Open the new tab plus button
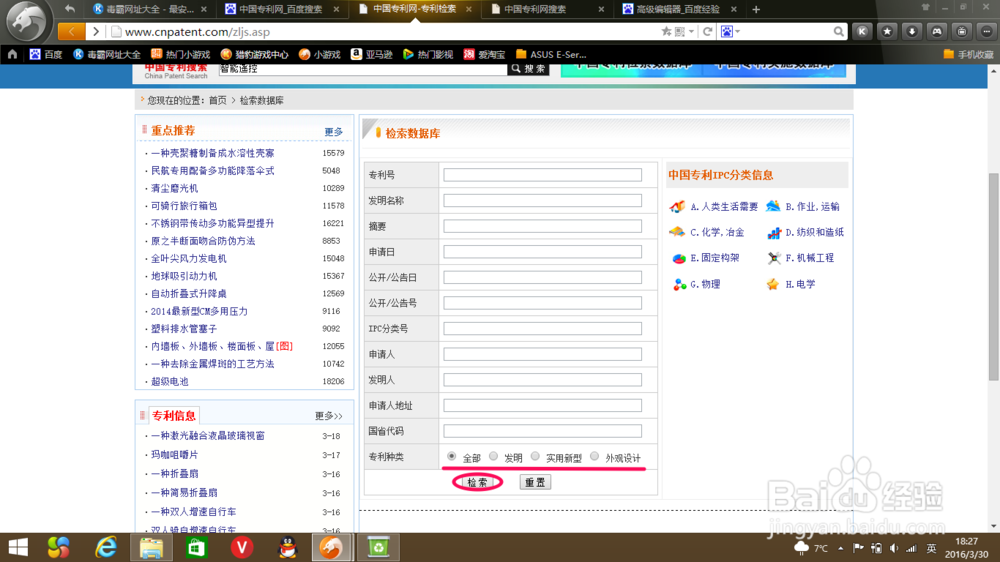Viewport: 1000px width, 562px height. (x=756, y=9)
